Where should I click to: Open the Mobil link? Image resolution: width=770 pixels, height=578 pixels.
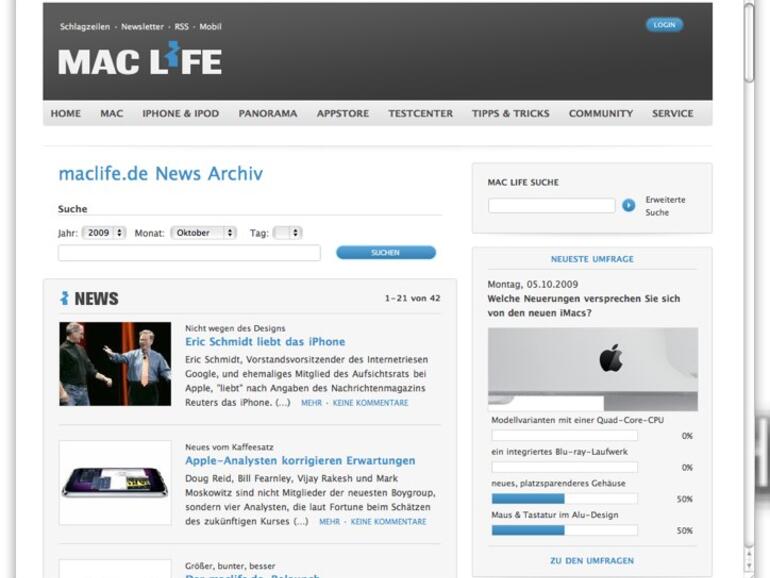tap(210, 27)
